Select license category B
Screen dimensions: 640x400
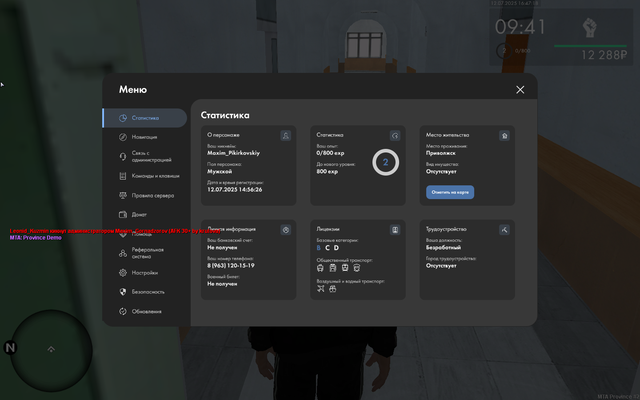tap(319, 248)
